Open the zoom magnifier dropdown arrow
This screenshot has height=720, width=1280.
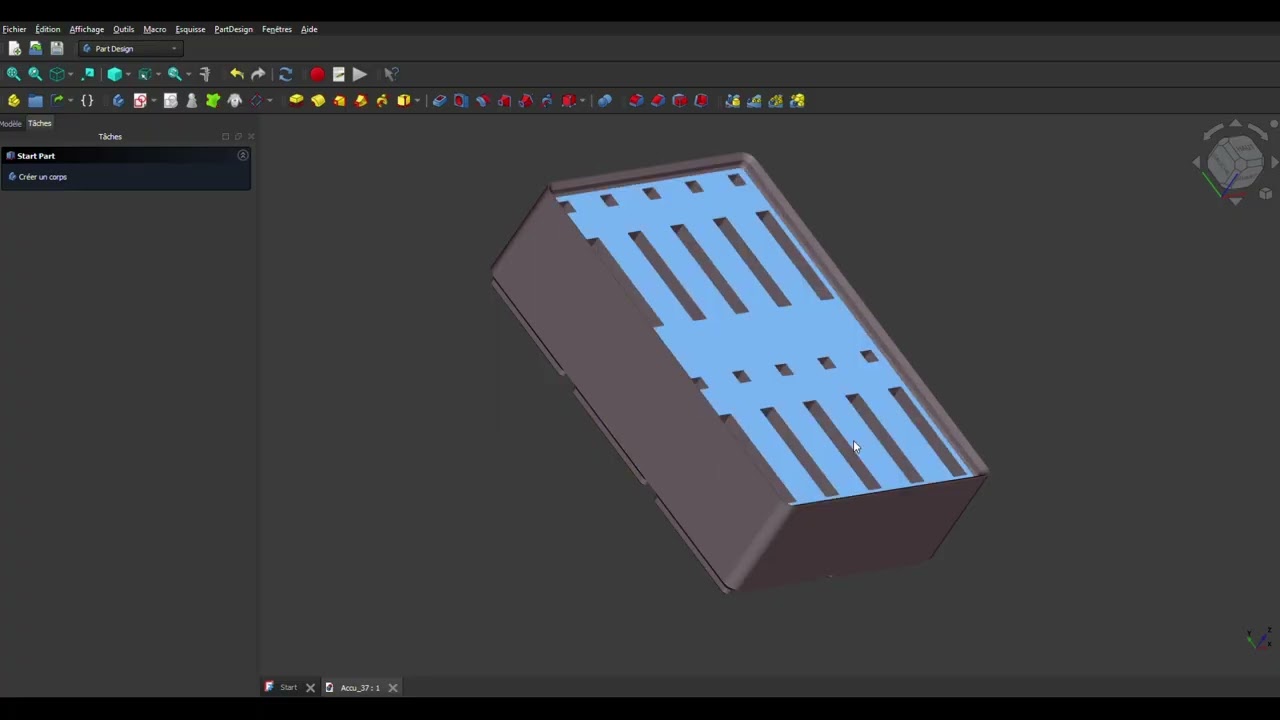click(x=189, y=74)
